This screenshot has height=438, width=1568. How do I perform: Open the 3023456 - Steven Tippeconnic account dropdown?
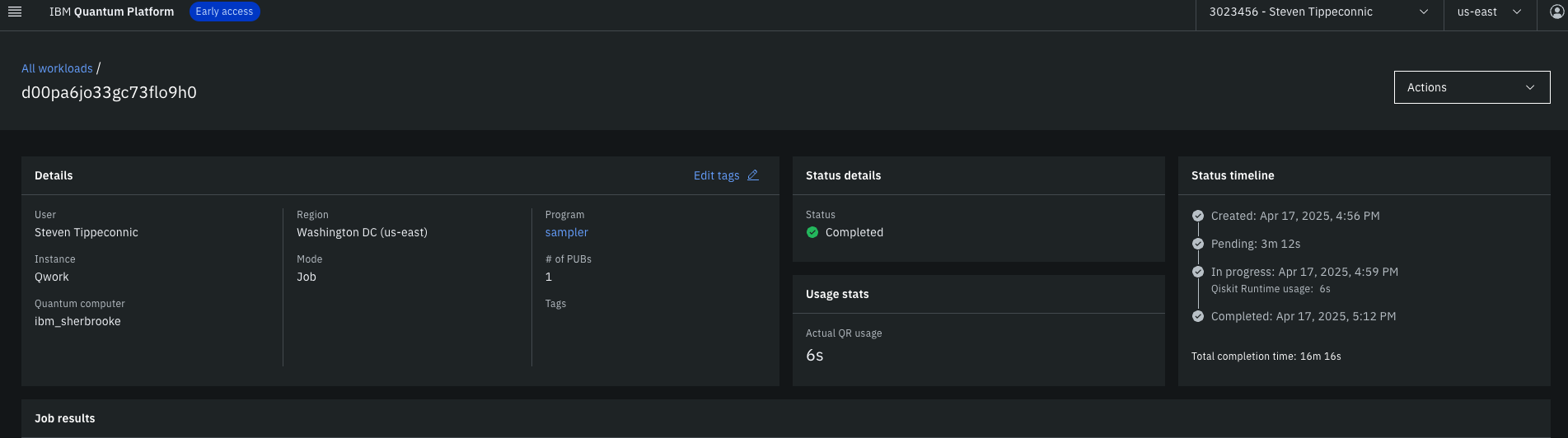coord(1319,12)
